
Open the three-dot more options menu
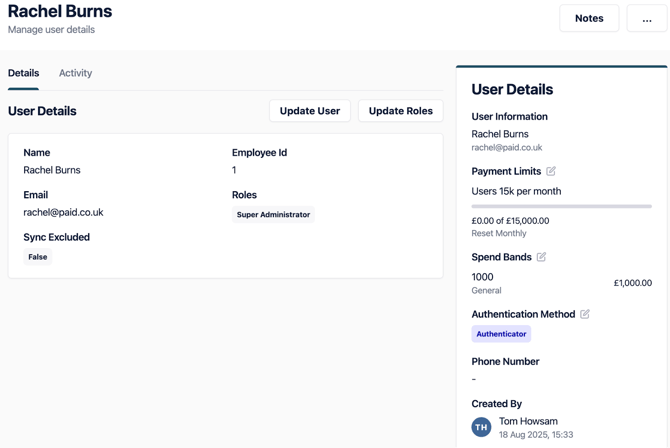[646, 18]
